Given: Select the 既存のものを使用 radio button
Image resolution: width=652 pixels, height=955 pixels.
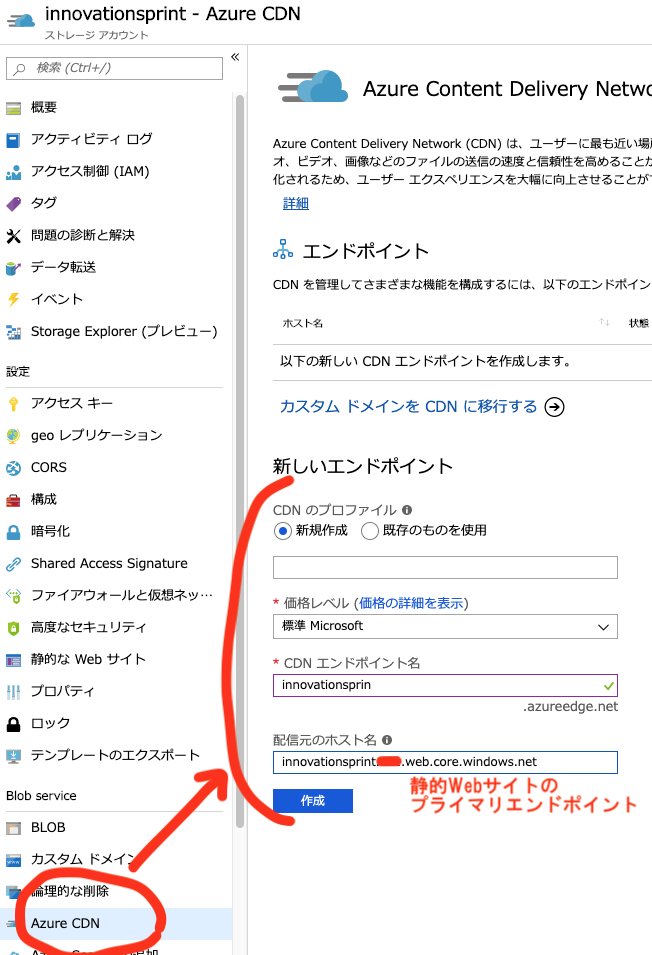Looking at the screenshot, I should 370,531.
